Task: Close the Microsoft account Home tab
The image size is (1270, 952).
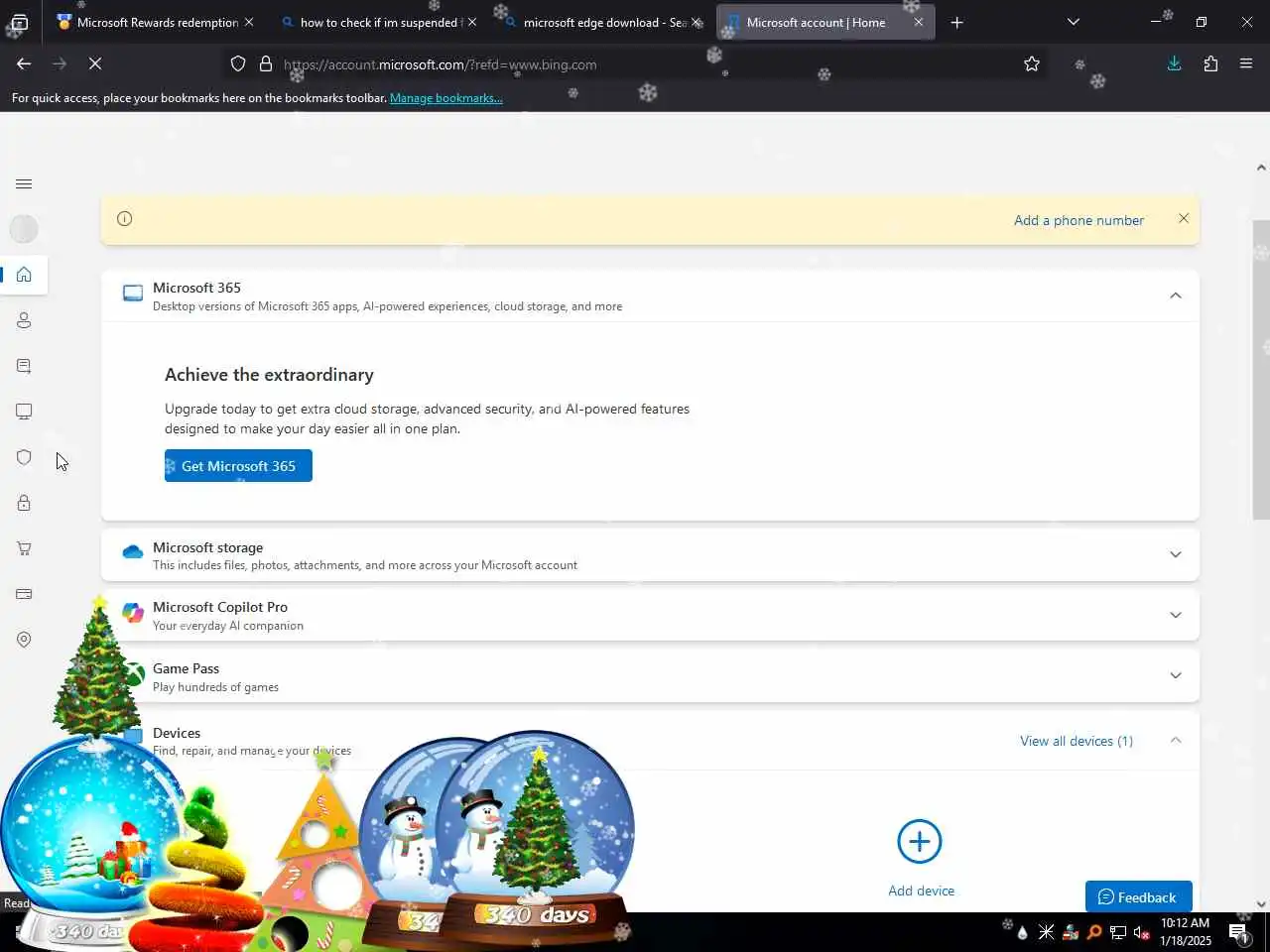Action: coord(919,22)
